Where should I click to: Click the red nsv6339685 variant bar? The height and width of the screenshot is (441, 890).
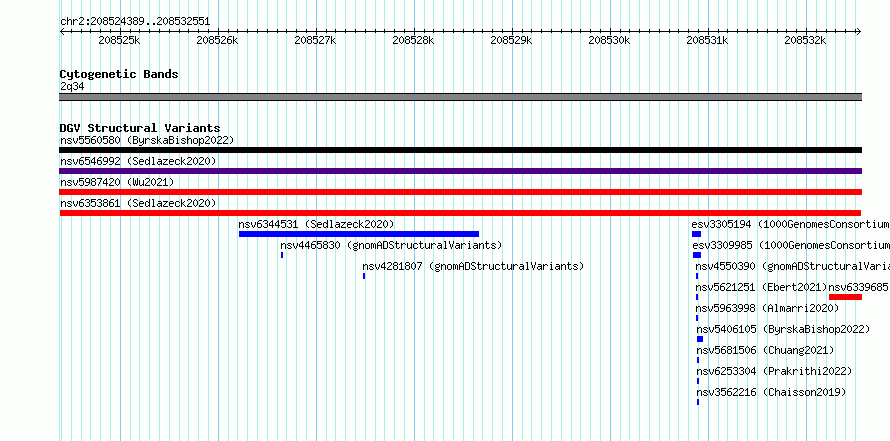coord(845,297)
